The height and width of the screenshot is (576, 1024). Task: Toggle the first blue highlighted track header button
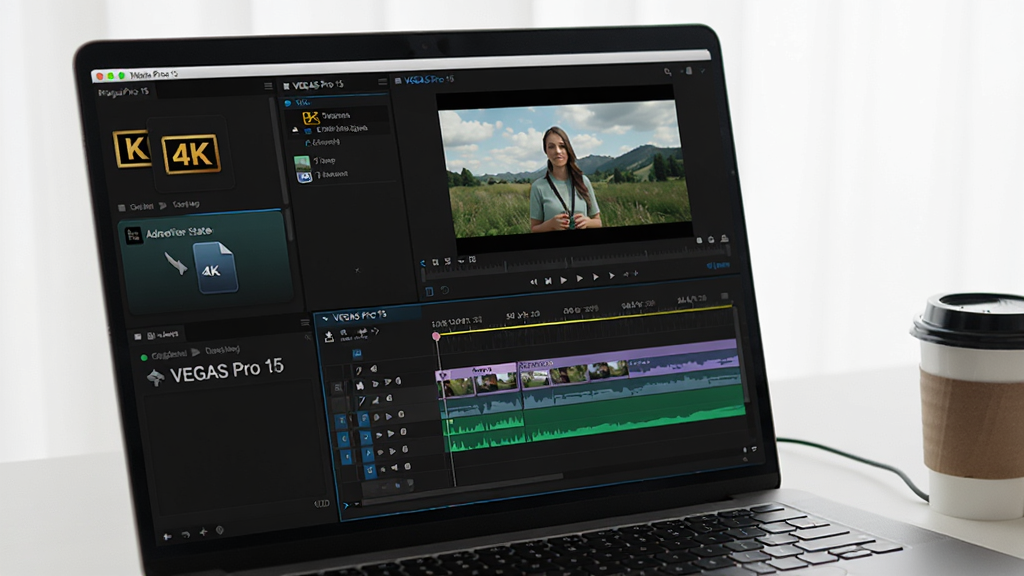pyautogui.click(x=341, y=422)
